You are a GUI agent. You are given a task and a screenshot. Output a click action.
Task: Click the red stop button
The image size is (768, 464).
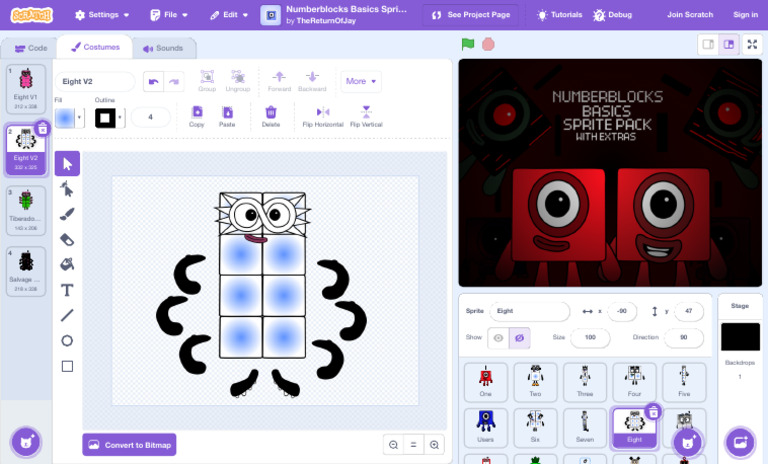click(488, 45)
